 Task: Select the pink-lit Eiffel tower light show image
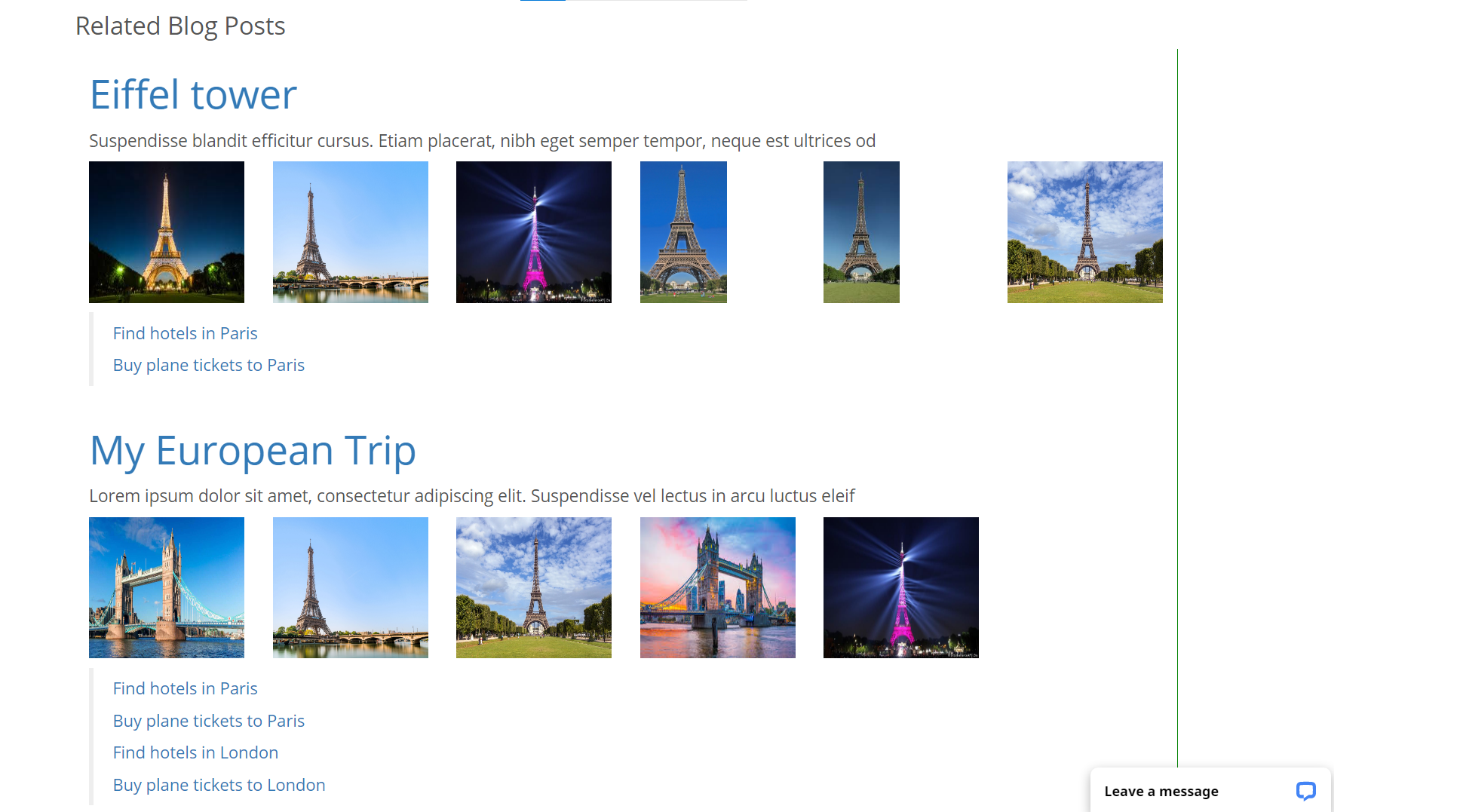click(x=533, y=231)
